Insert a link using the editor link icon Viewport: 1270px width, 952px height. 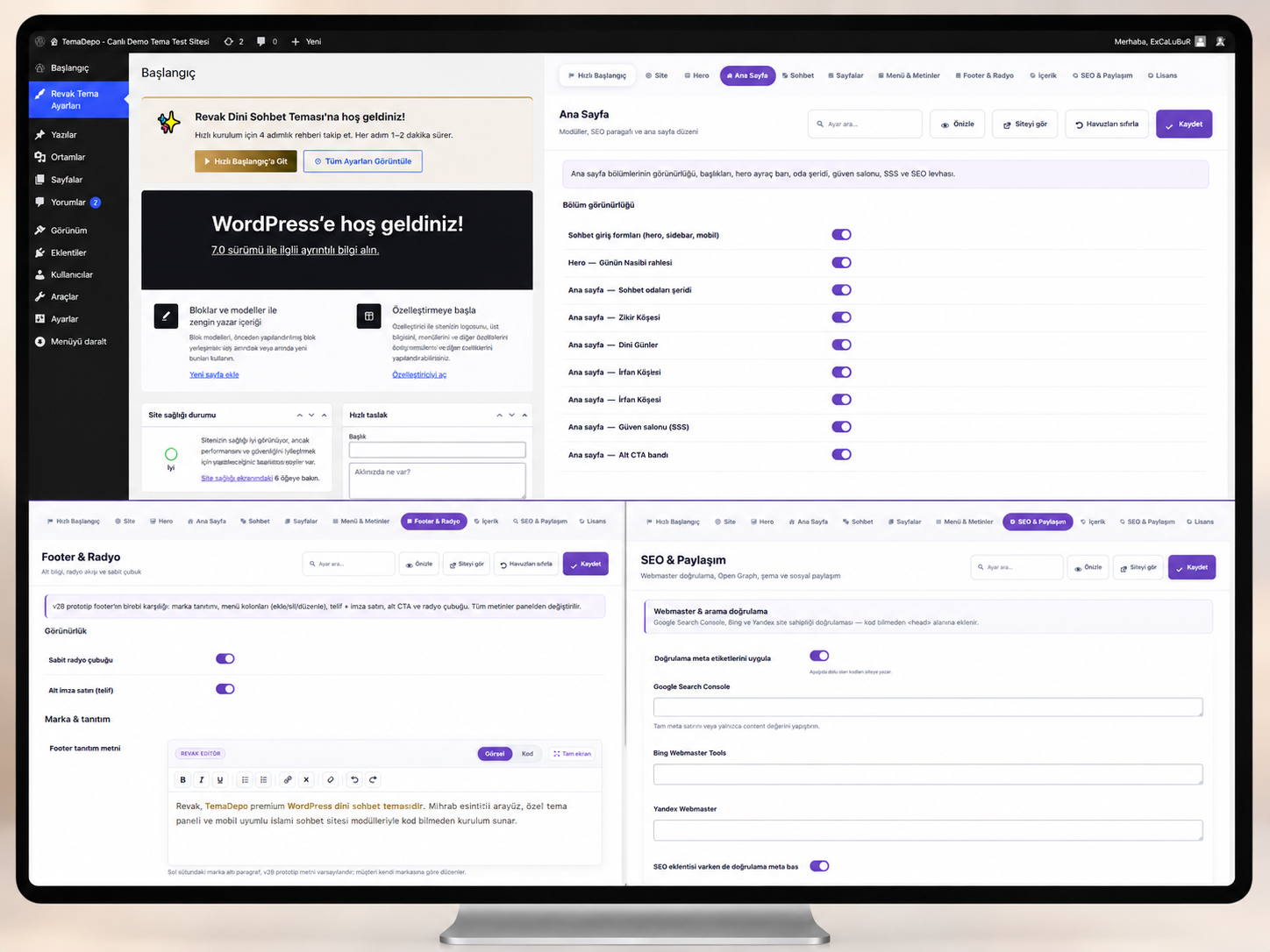pos(288,779)
